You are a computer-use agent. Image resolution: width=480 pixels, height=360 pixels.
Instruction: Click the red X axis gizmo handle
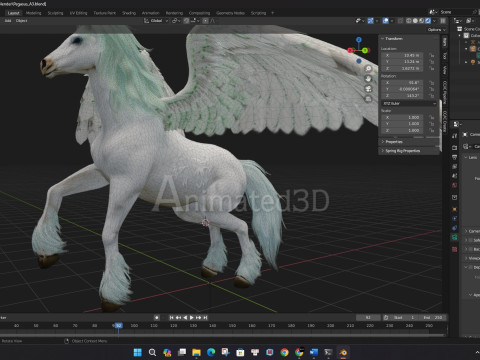pyautogui.click(x=350, y=50)
